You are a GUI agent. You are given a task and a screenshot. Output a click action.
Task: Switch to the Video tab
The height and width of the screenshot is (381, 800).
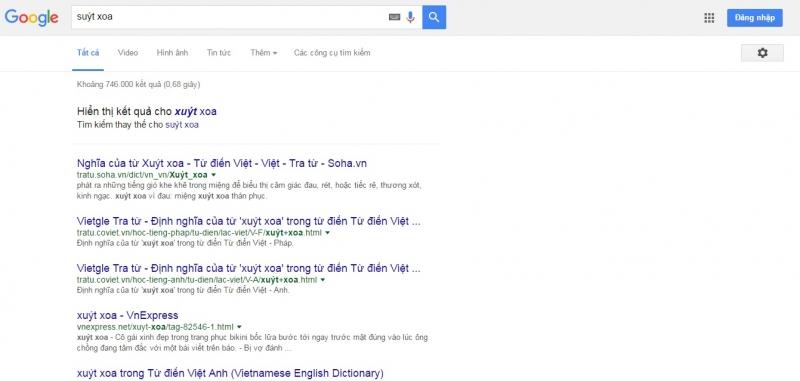click(x=128, y=53)
